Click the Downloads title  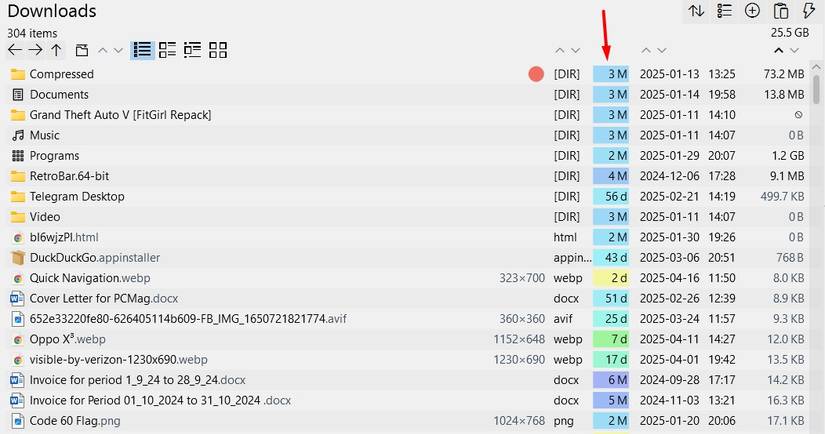point(52,11)
